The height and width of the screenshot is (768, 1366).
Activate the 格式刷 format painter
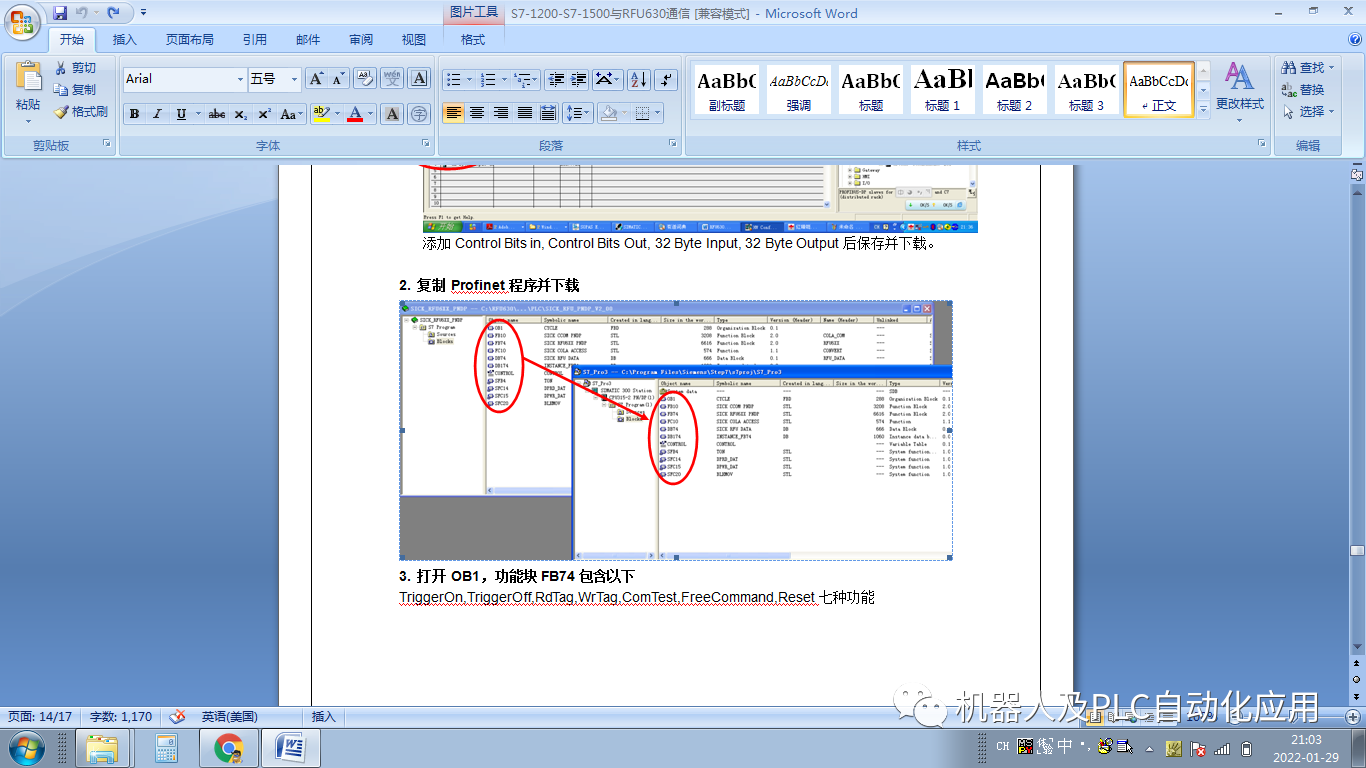tap(81, 112)
